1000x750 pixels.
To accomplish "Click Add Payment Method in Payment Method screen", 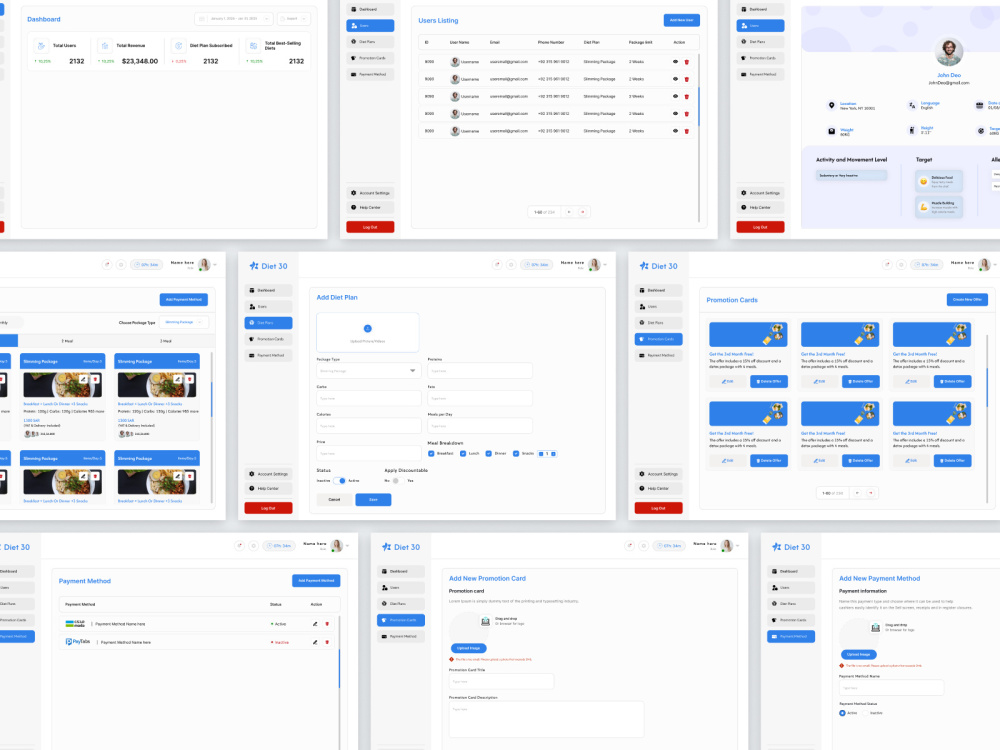I will click(x=316, y=581).
